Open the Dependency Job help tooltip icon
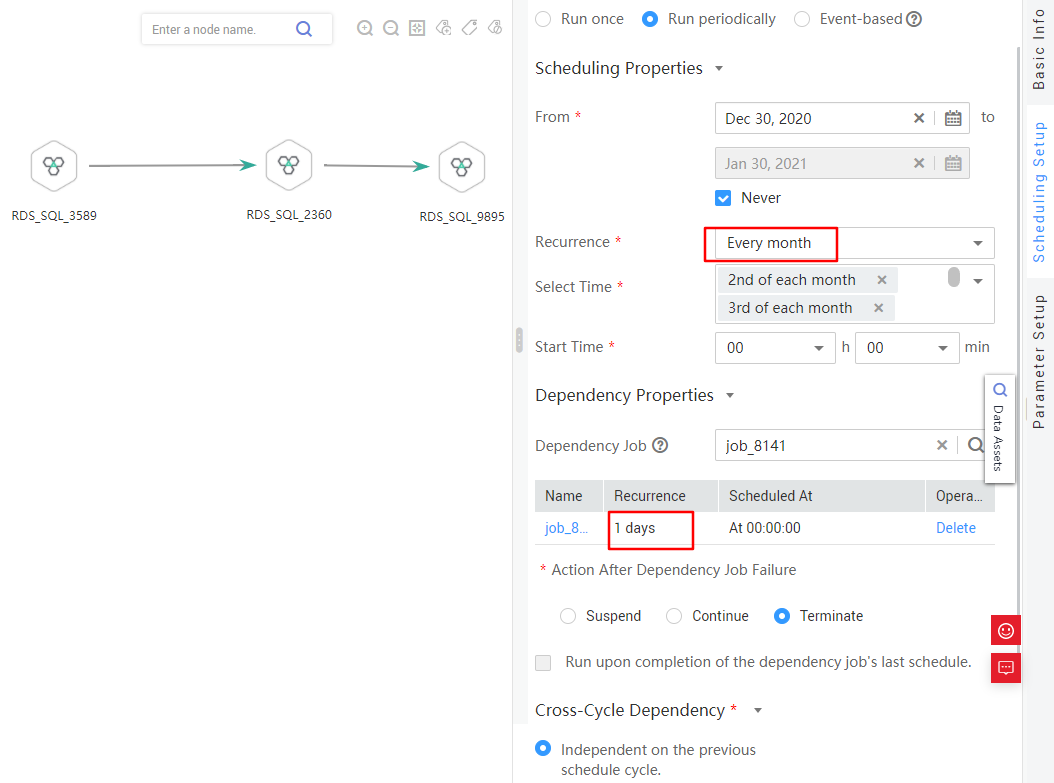 coord(660,445)
